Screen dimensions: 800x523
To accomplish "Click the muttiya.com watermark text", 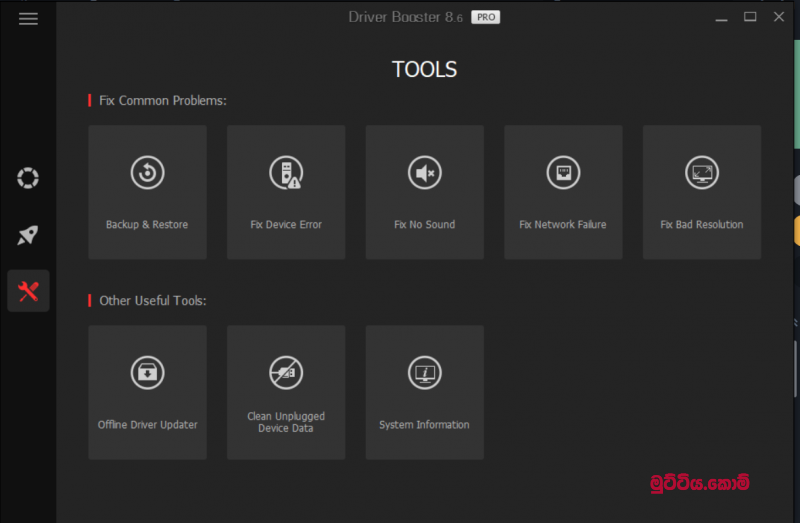I will (x=696, y=483).
